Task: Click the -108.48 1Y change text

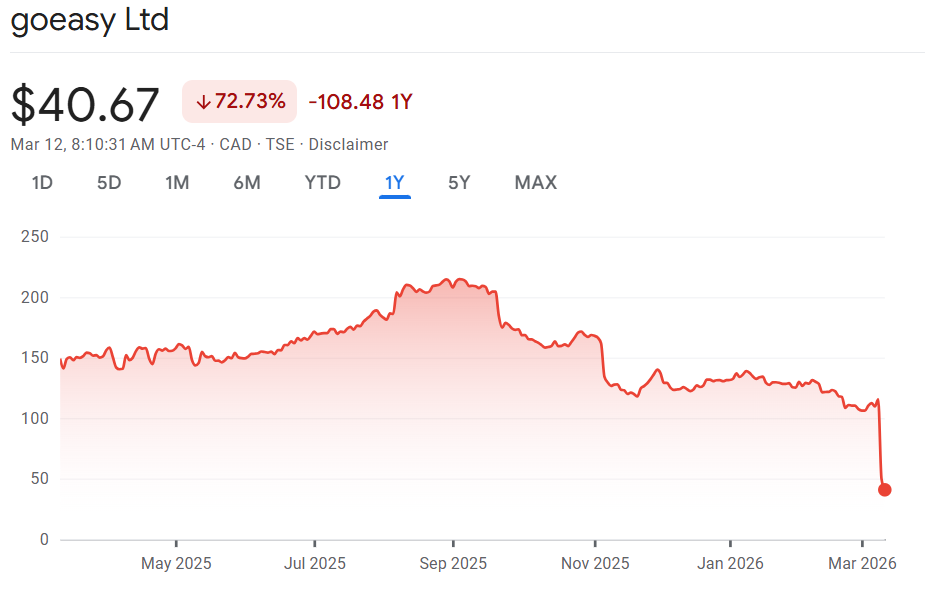Action: pyautogui.click(x=361, y=102)
